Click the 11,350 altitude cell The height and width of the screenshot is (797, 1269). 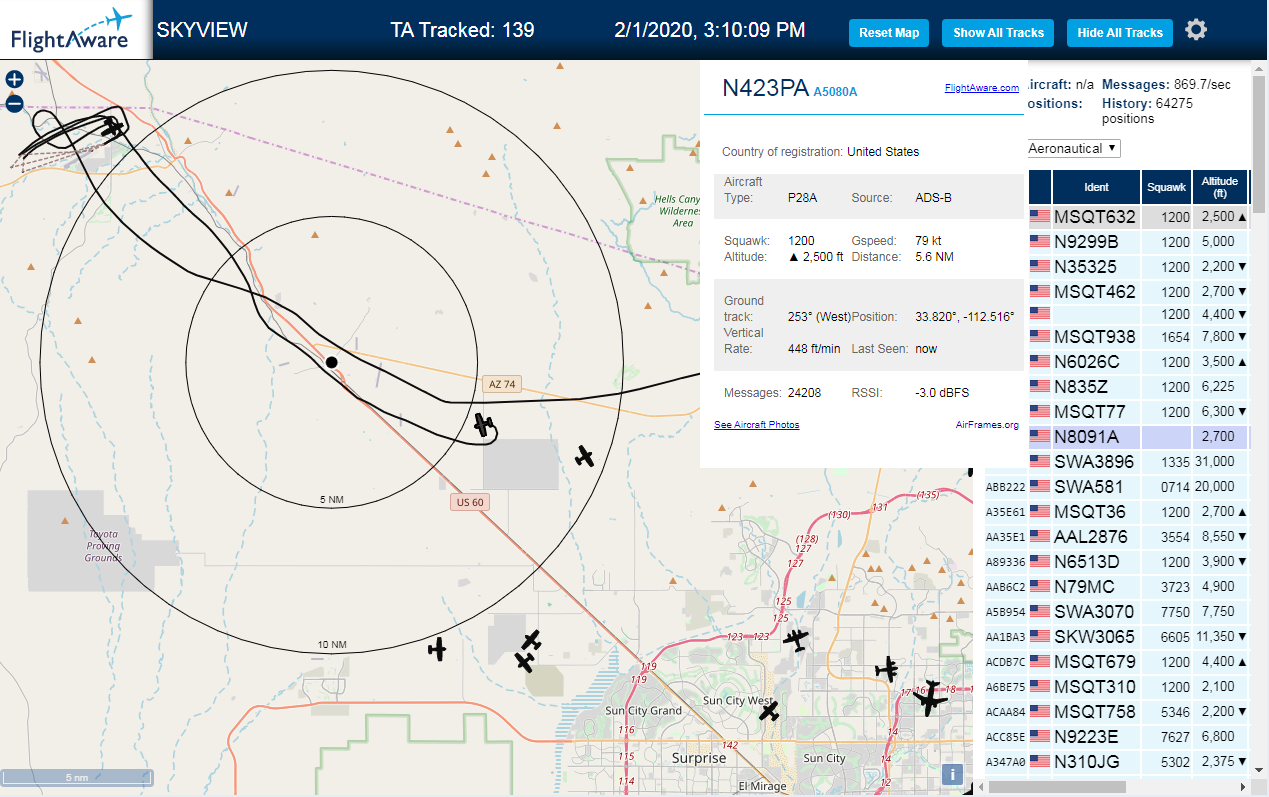(x=1220, y=636)
